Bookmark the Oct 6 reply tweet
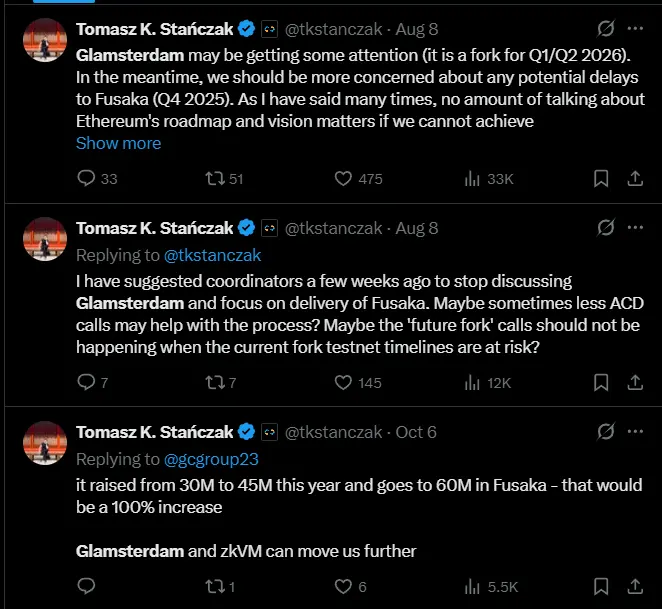The height and width of the screenshot is (609, 662). point(601,586)
